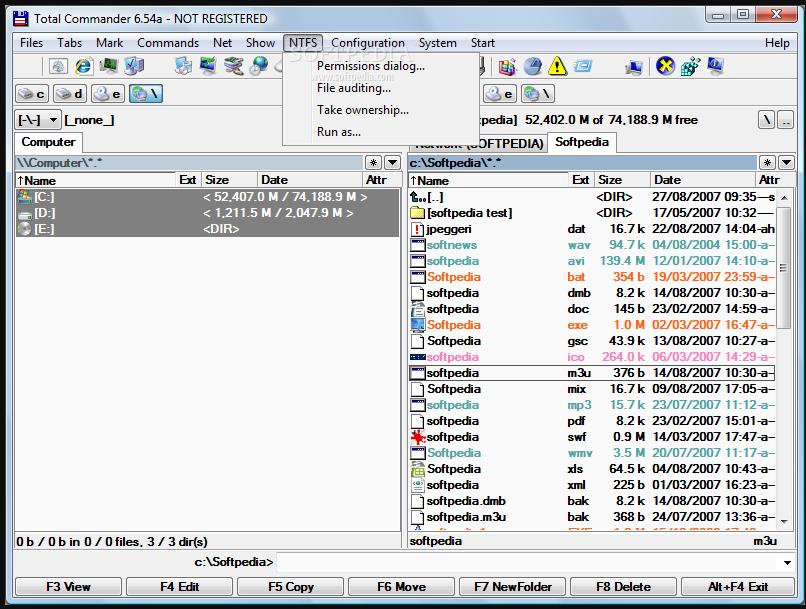Select the Softpedia xls file row

(592, 469)
